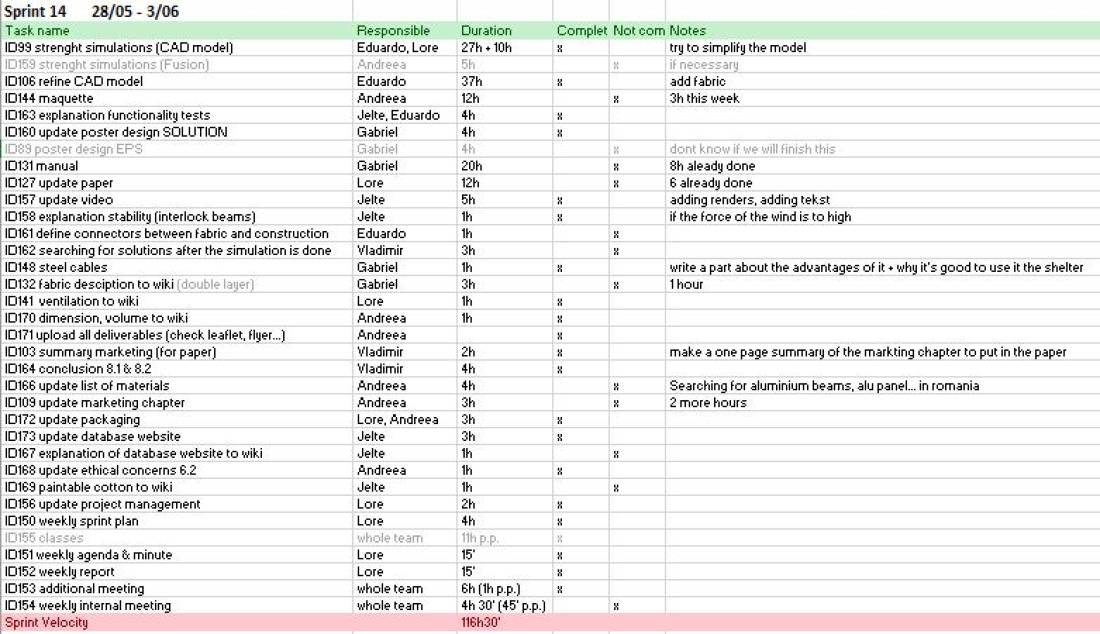
Task: Click the note 'try to simplify the model'
Action: tap(738, 48)
